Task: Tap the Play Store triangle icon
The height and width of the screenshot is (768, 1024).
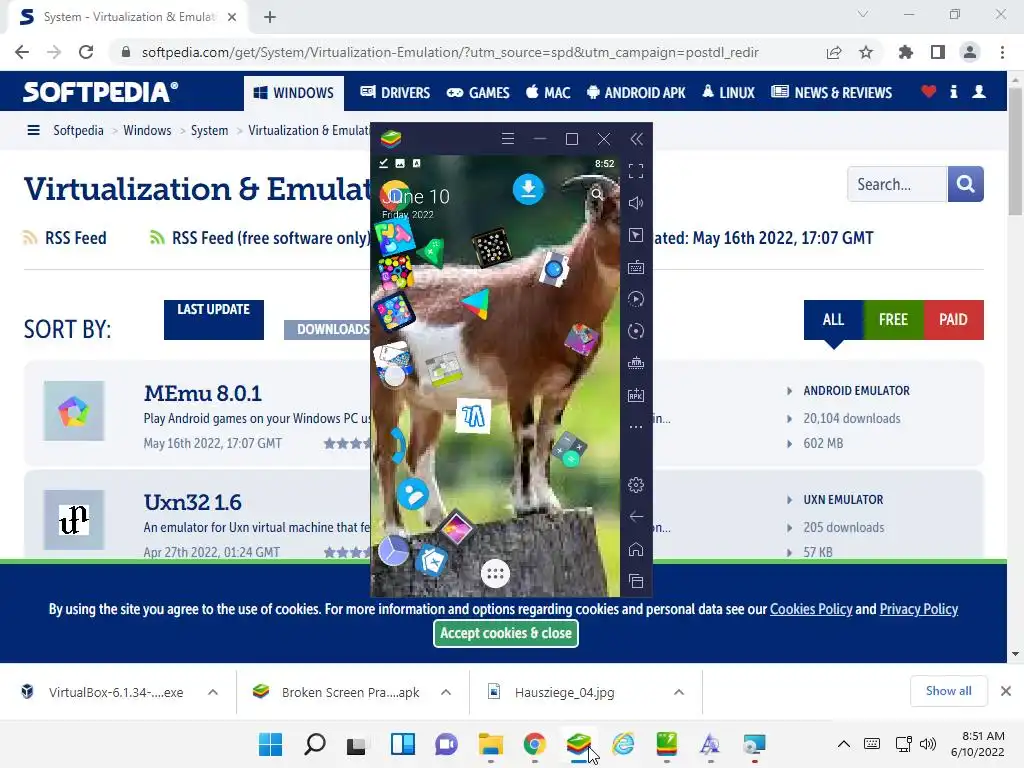Action: (476, 304)
